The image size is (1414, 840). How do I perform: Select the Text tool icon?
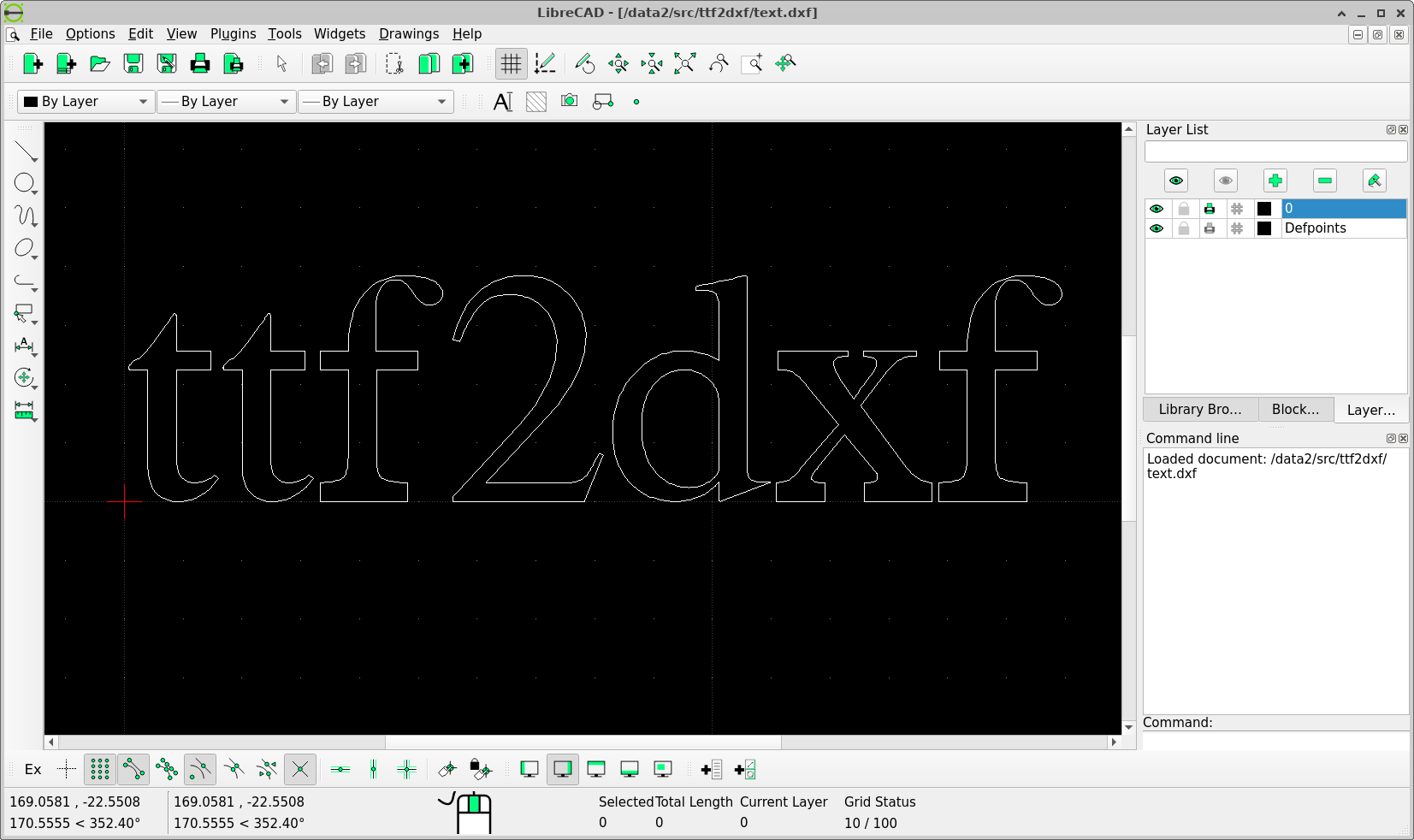pos(503,102)
